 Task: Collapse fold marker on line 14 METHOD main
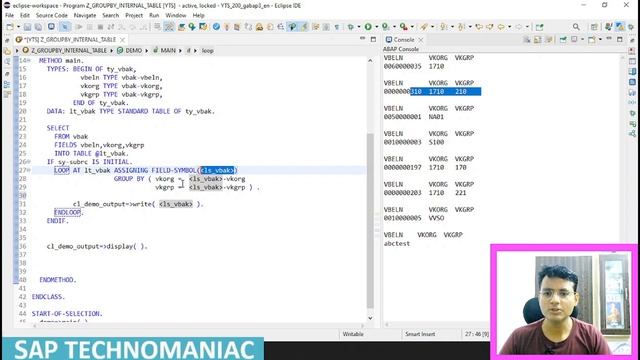29,60
